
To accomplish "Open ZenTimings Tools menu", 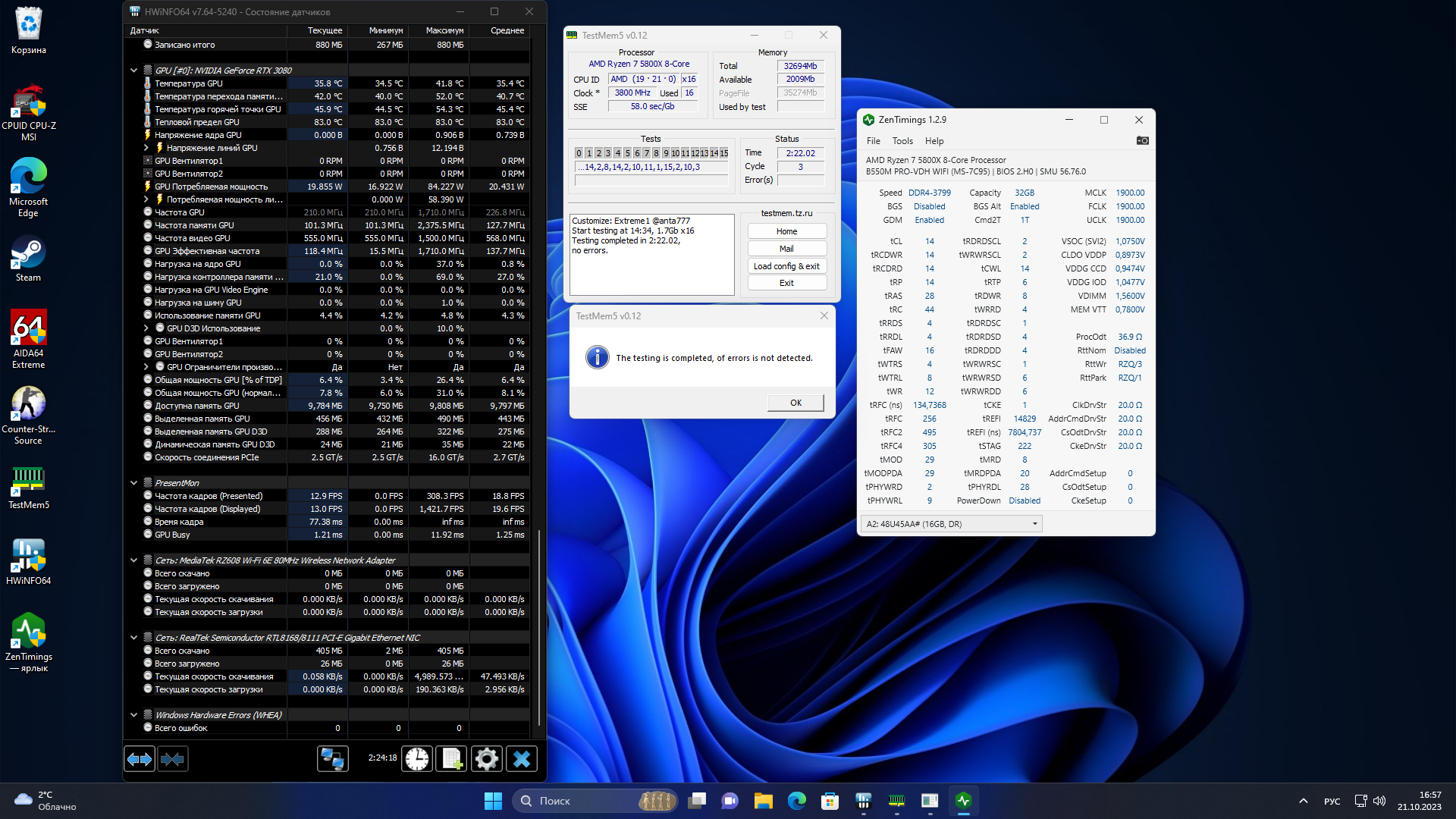I will coord(902,141).
